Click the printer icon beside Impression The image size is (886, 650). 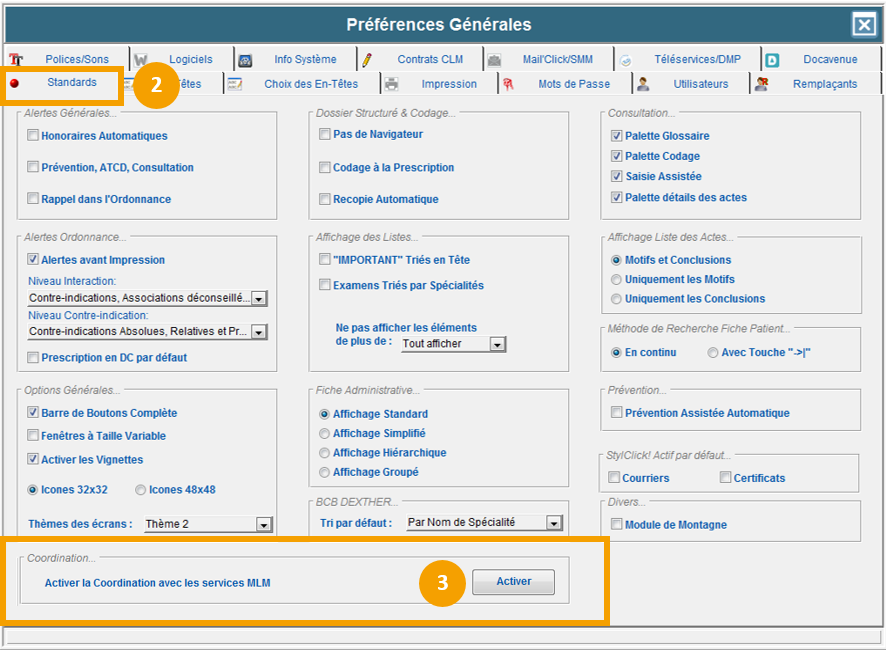392,84
